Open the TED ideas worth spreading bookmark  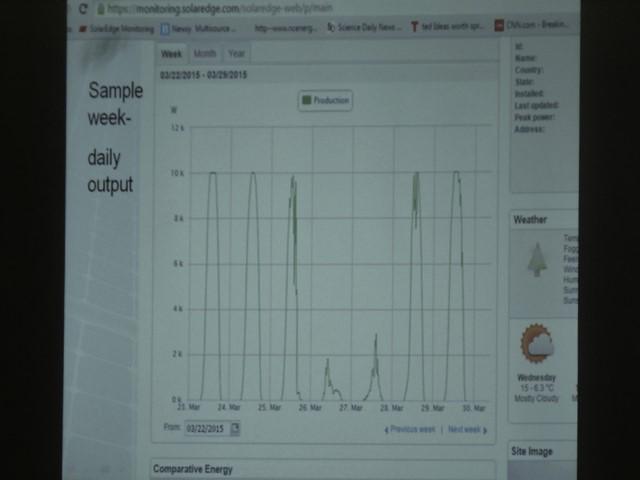(x=451, y=28)
